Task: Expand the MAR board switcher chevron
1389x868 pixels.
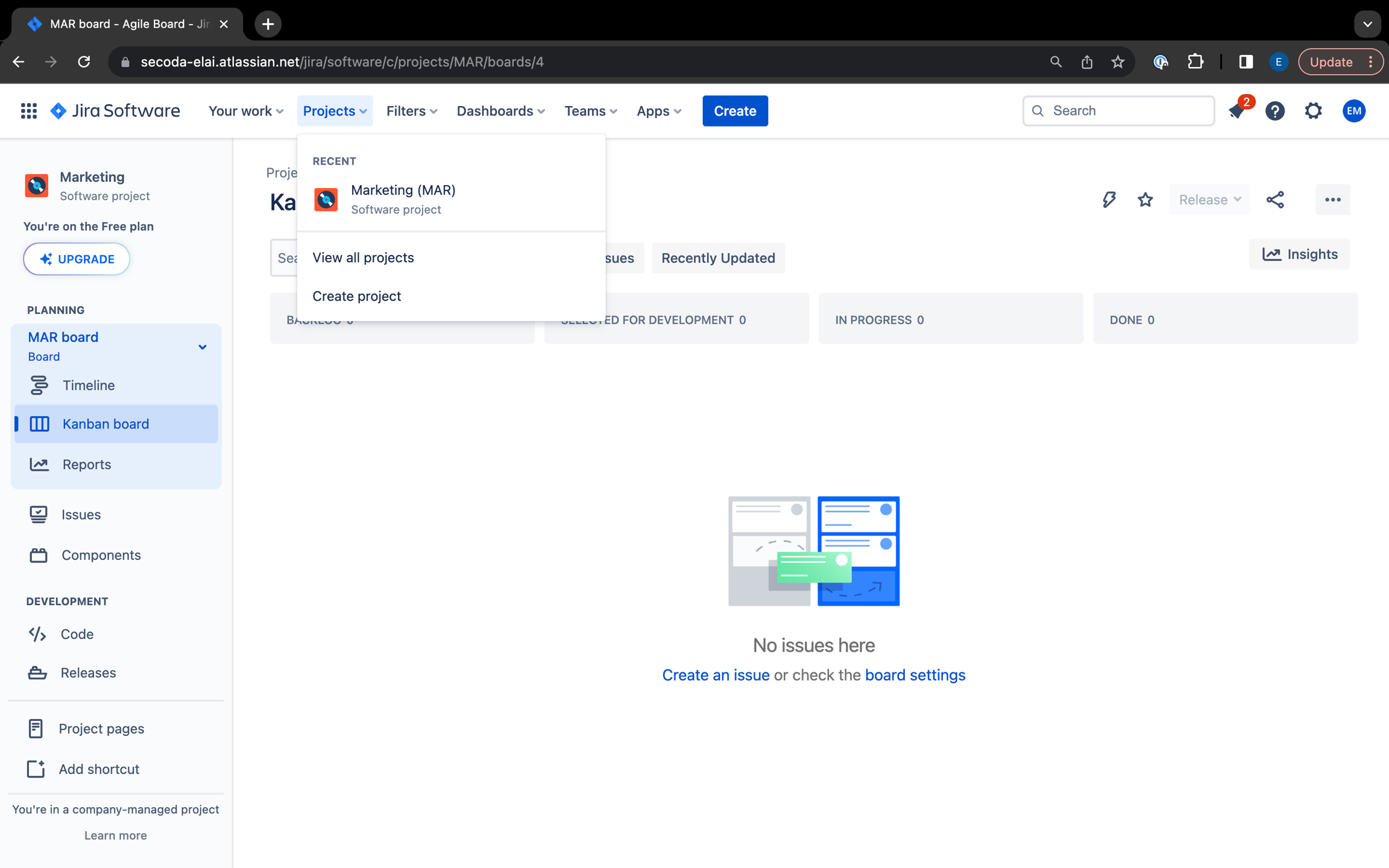Action: point(203,347)
